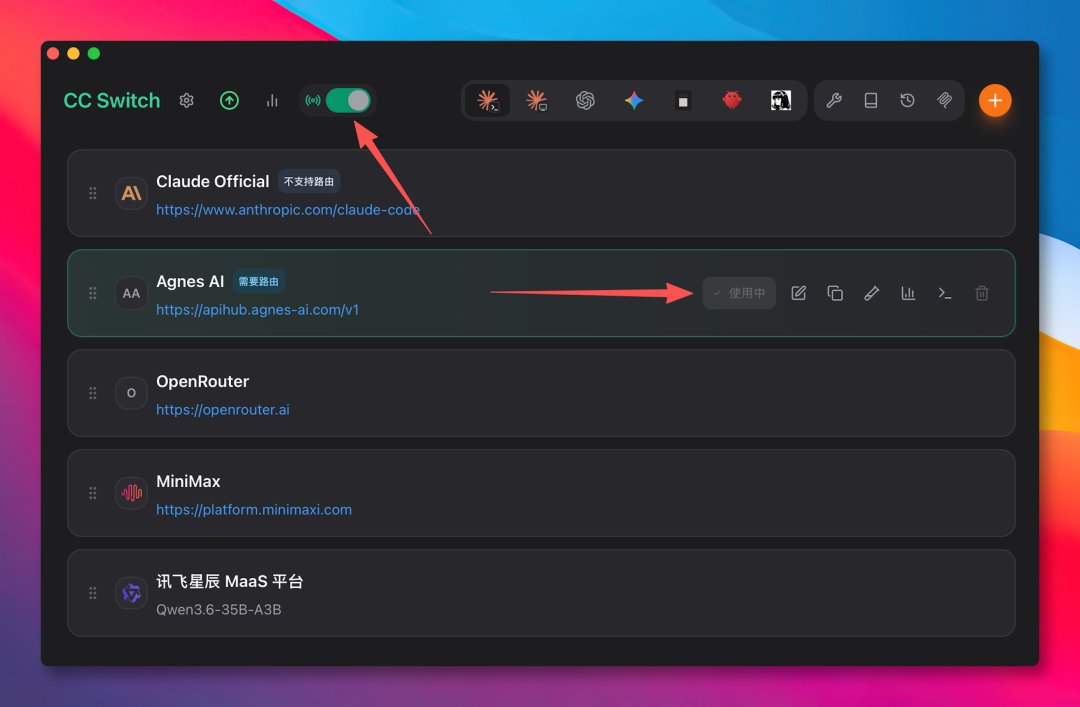Screen dimensions: 1080x707
Task: Click the MiniMax waveform logo
Action: pyautogui.click(x=131, y=493)
